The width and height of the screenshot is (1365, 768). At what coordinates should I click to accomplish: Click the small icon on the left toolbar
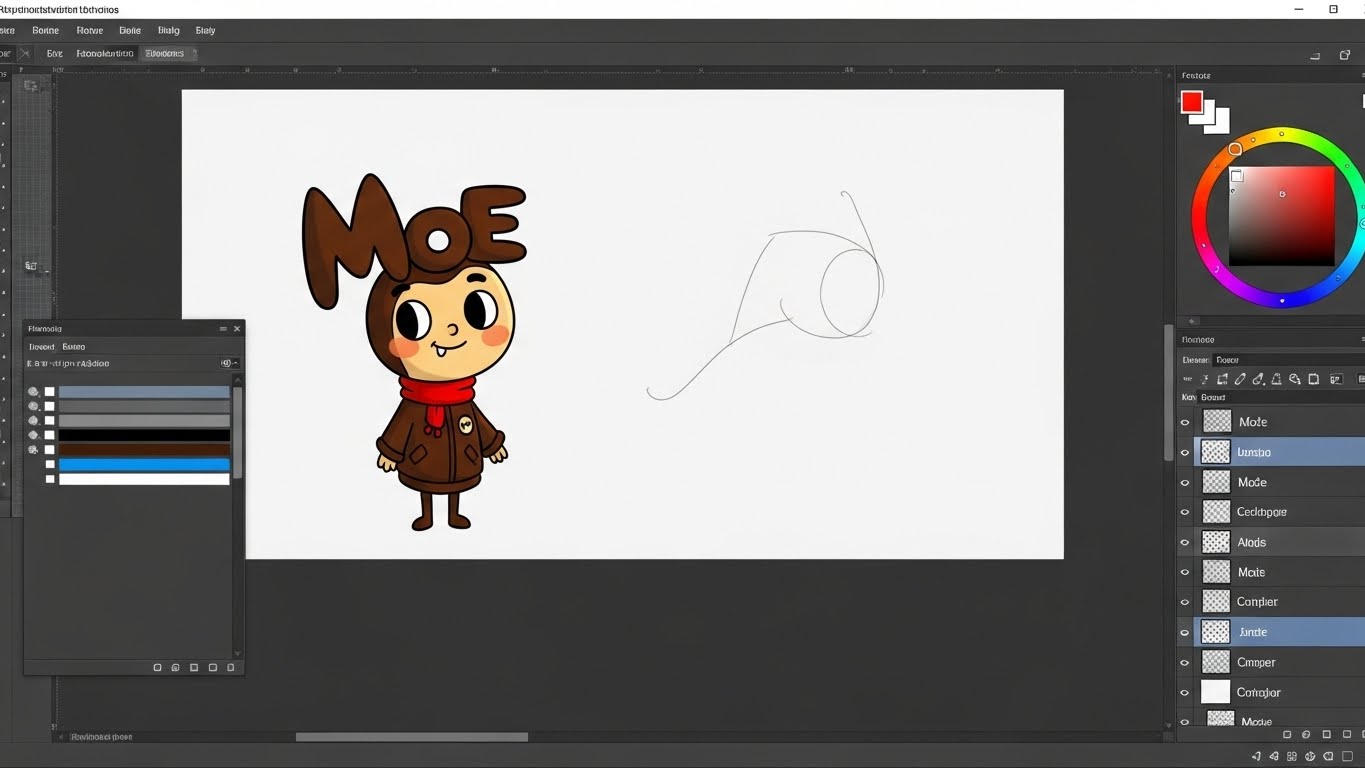tap(31, 266)
